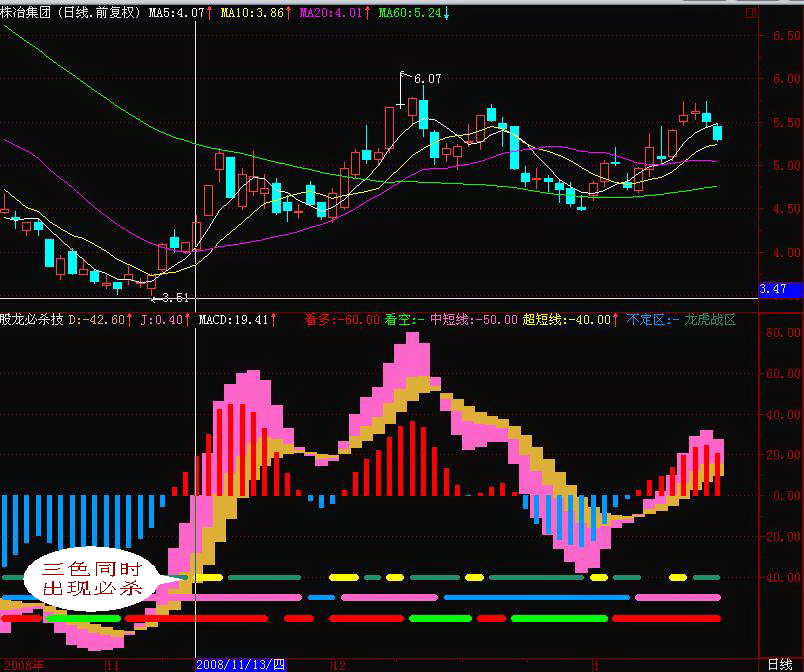Click the 4.50 price axis label
The height and width of the screenshot is (672, 804).
point(786,209)
